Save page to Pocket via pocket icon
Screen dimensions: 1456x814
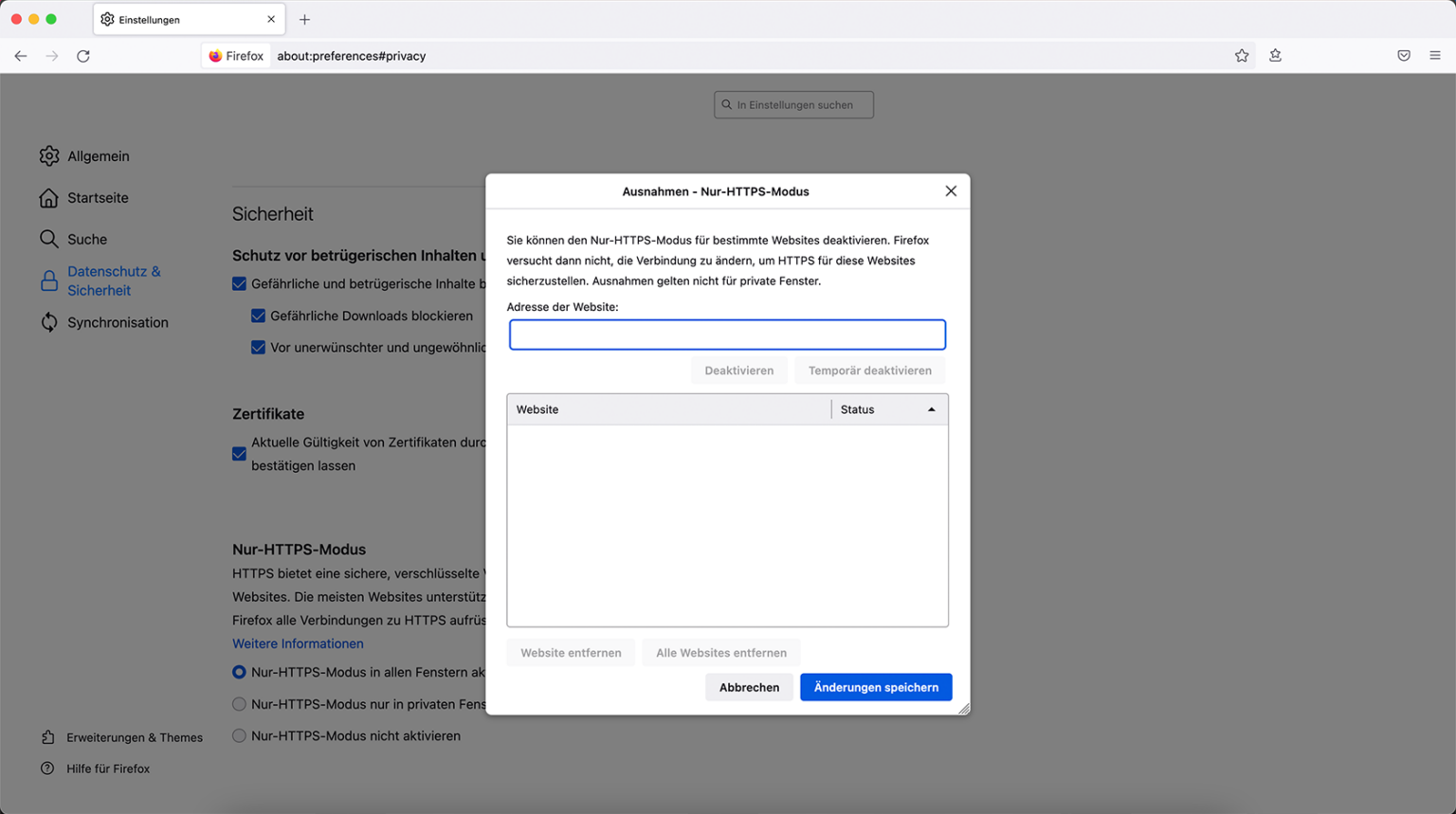coord(1404,55)
